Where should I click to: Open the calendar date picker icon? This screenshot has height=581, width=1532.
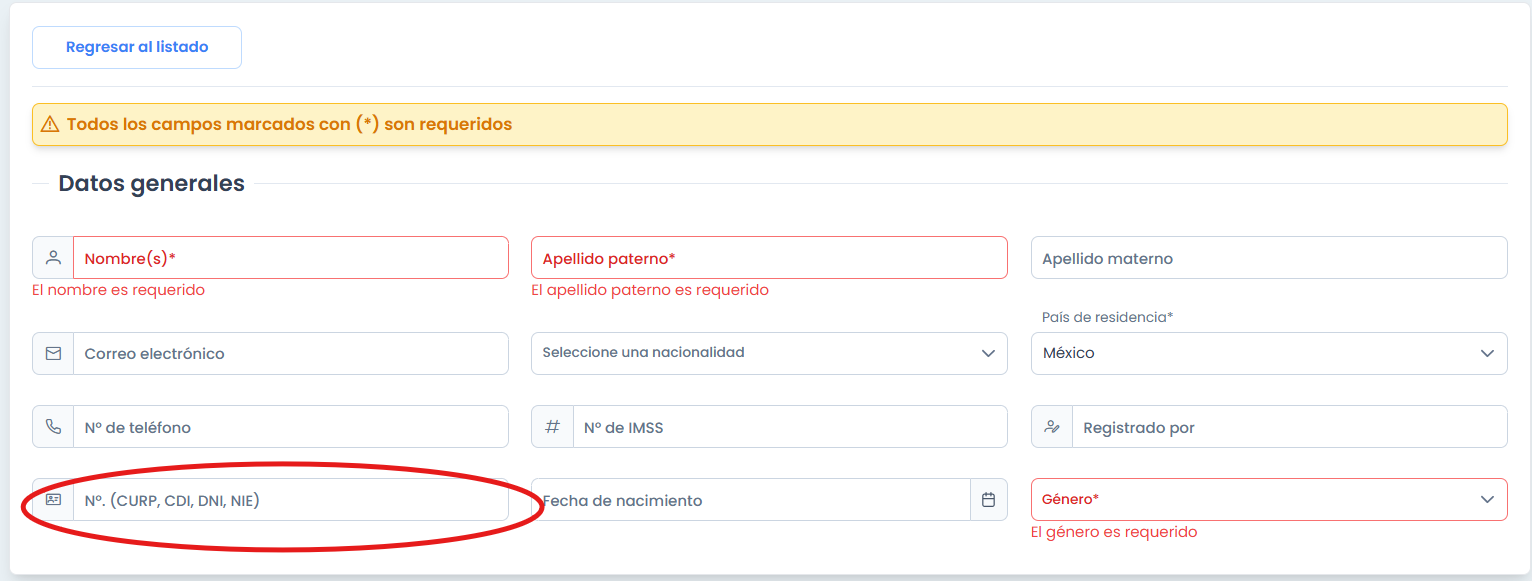(988, 500)
